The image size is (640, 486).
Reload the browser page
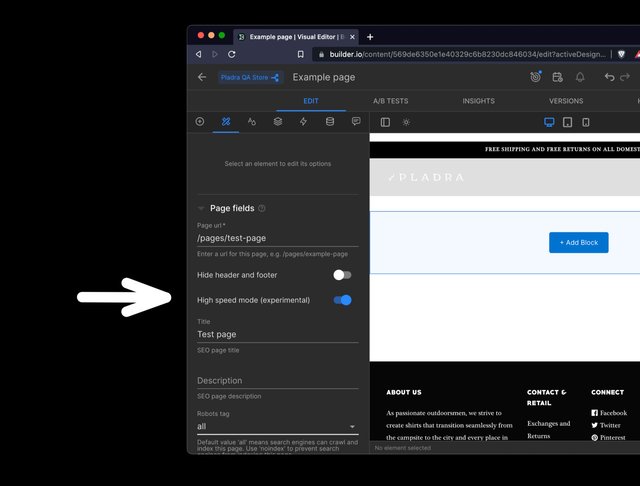click(x=231, y=54)
